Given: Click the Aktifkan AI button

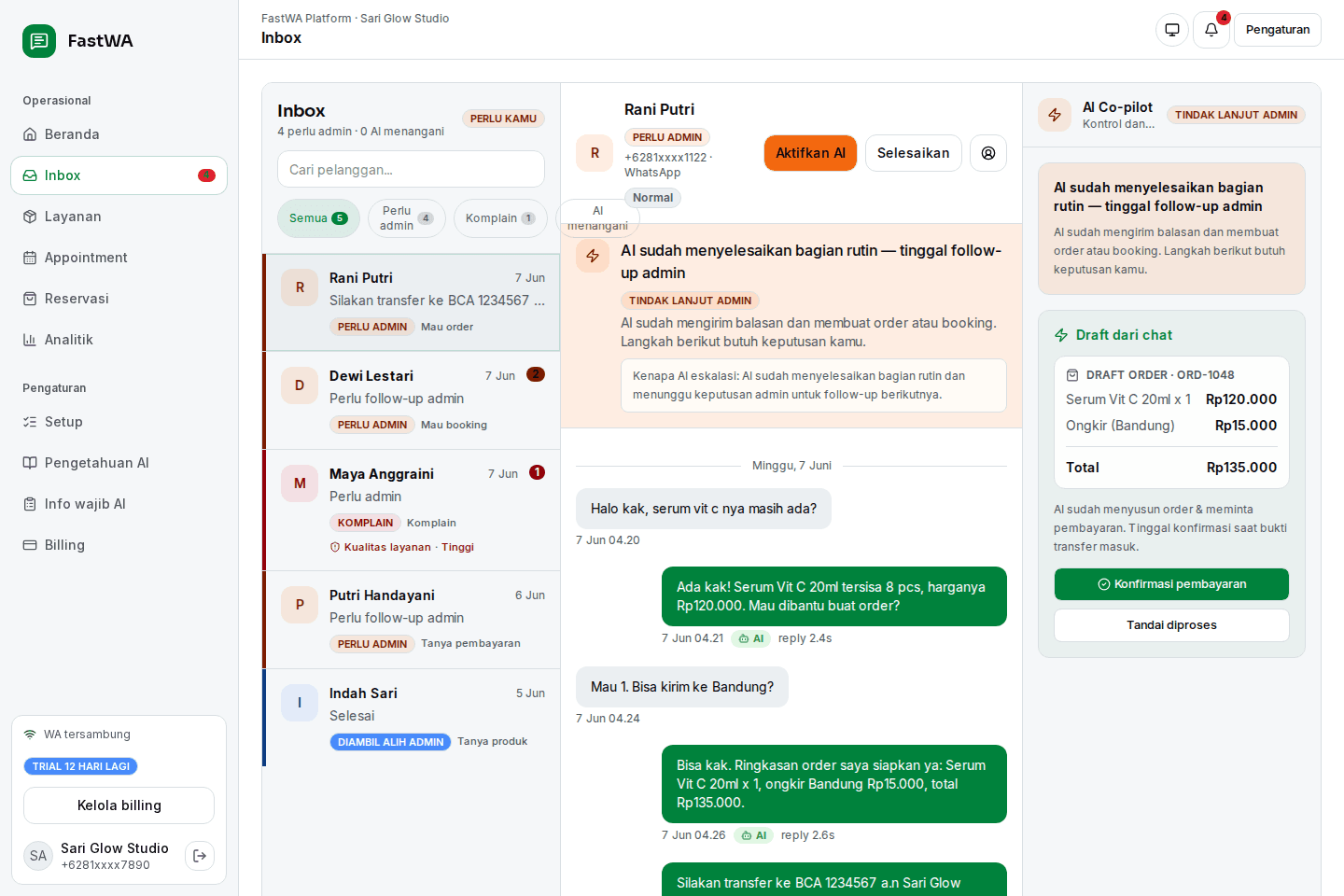Looking at the screenshot, I should [x=810, y=153].
